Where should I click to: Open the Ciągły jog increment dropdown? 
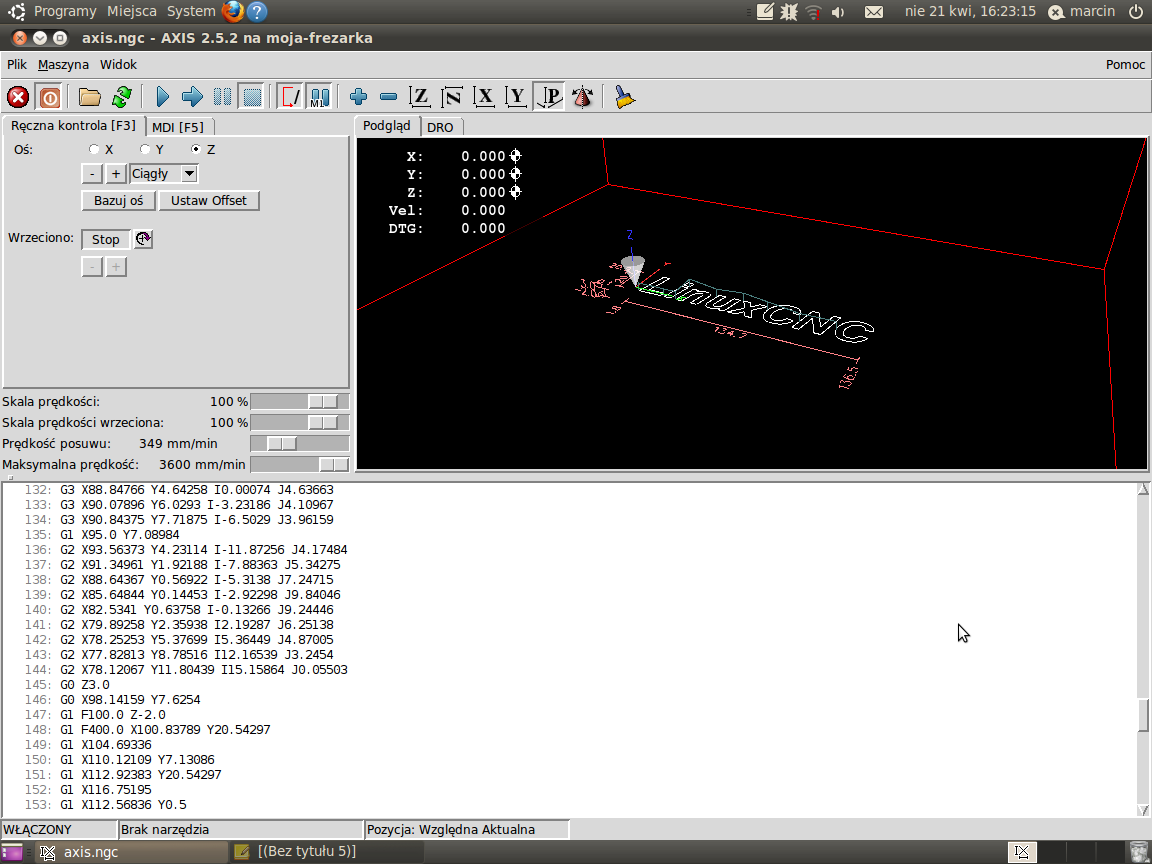pos(190,174)
